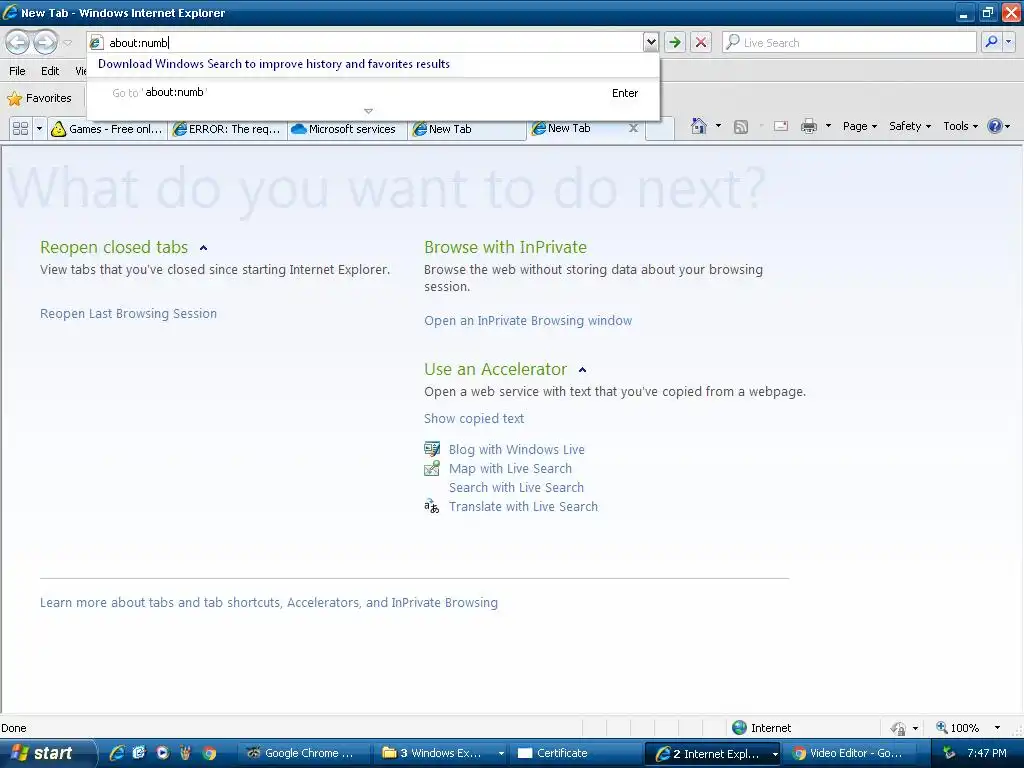Switch to the ERROR: The req... tab

coord(227,129)
